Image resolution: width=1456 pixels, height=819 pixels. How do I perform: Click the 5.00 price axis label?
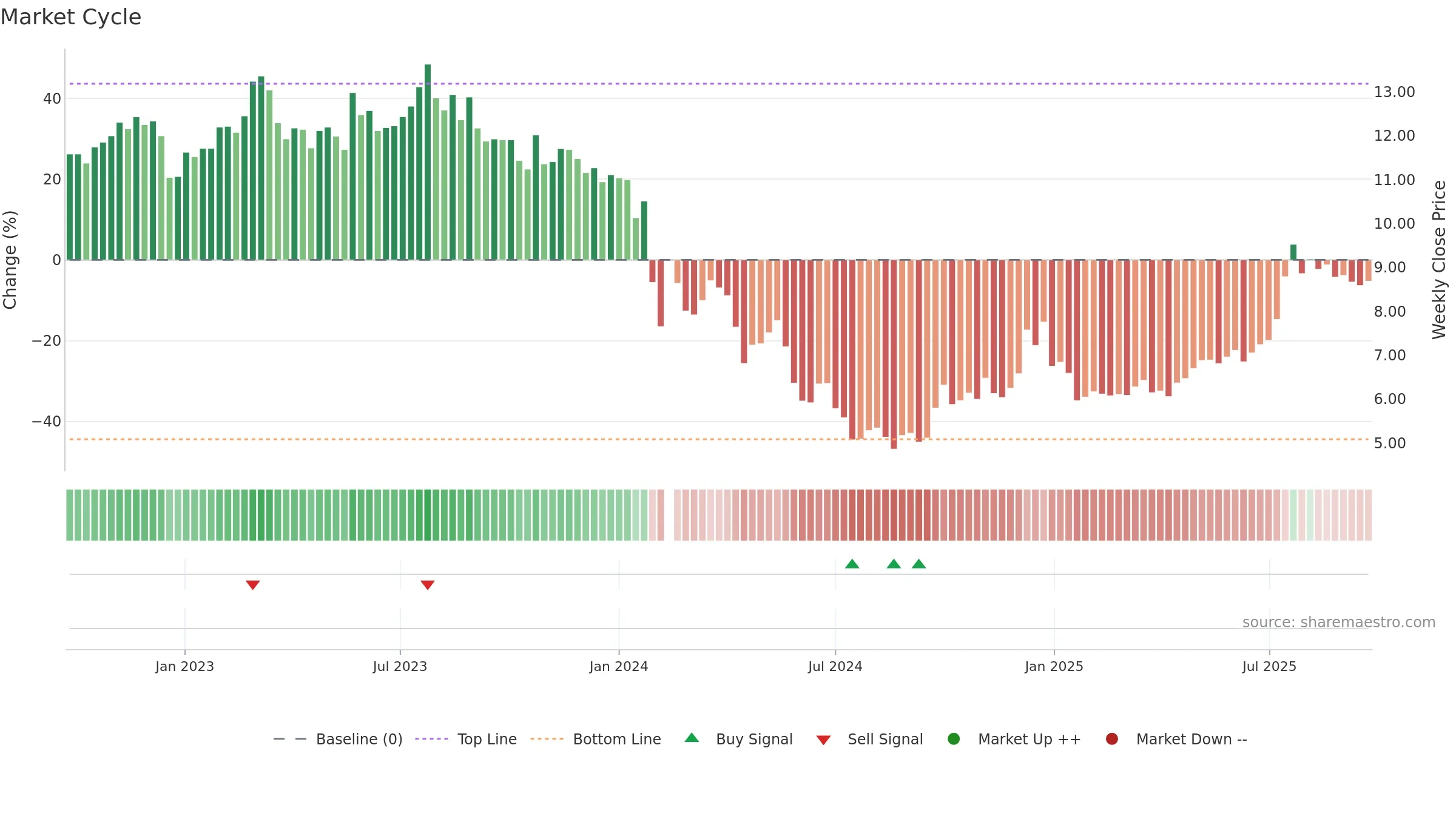[x=1389, y=443]
